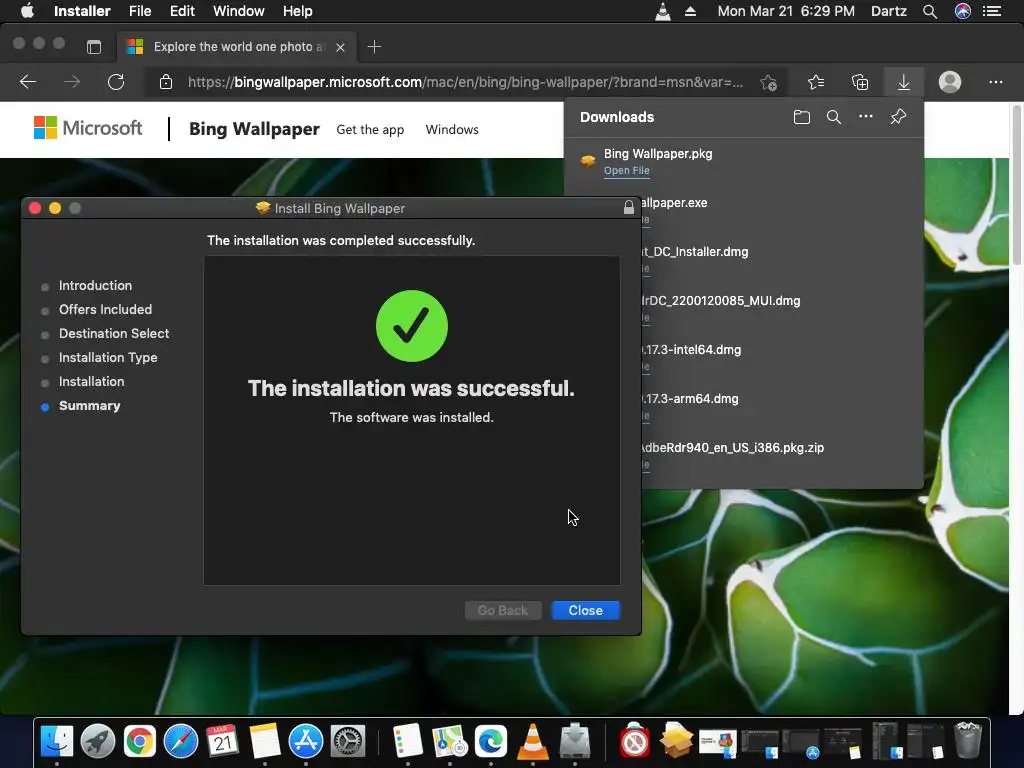Click the Windows link on page
Screen dimensions: 1024x768
(452, 129)
